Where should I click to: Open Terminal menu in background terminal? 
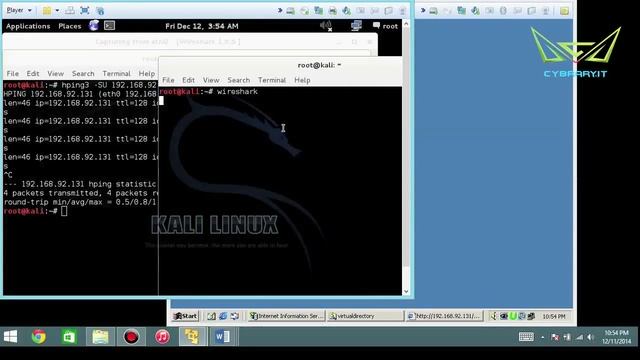pyautogui.click(x=116, y=73)
